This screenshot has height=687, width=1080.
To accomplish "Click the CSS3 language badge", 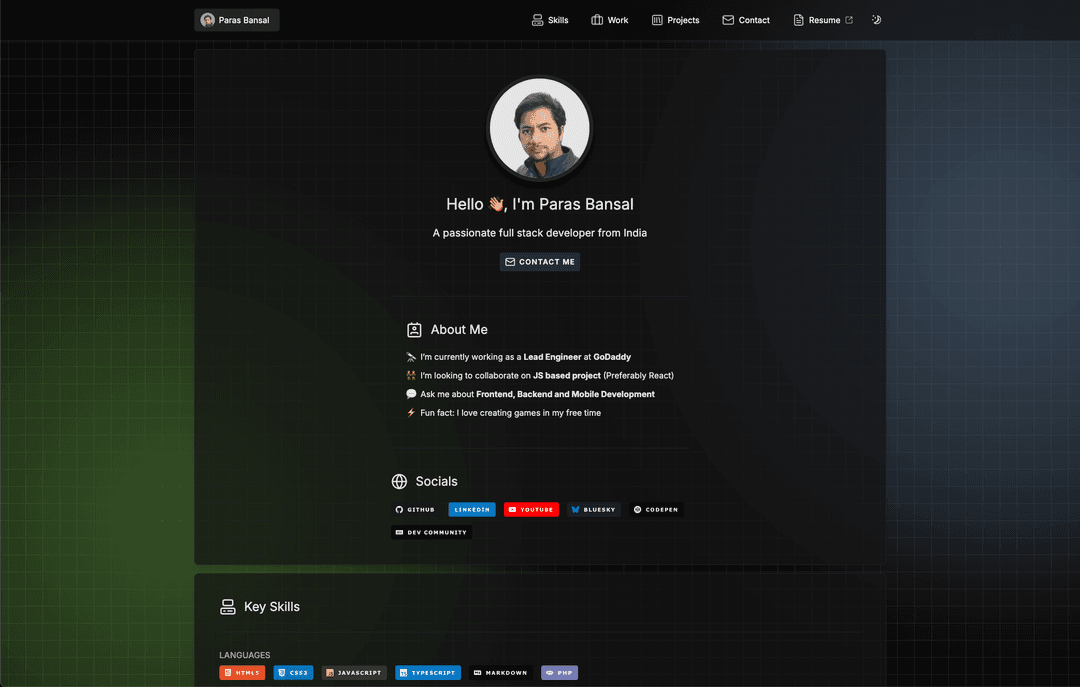I will coord(293,673).
